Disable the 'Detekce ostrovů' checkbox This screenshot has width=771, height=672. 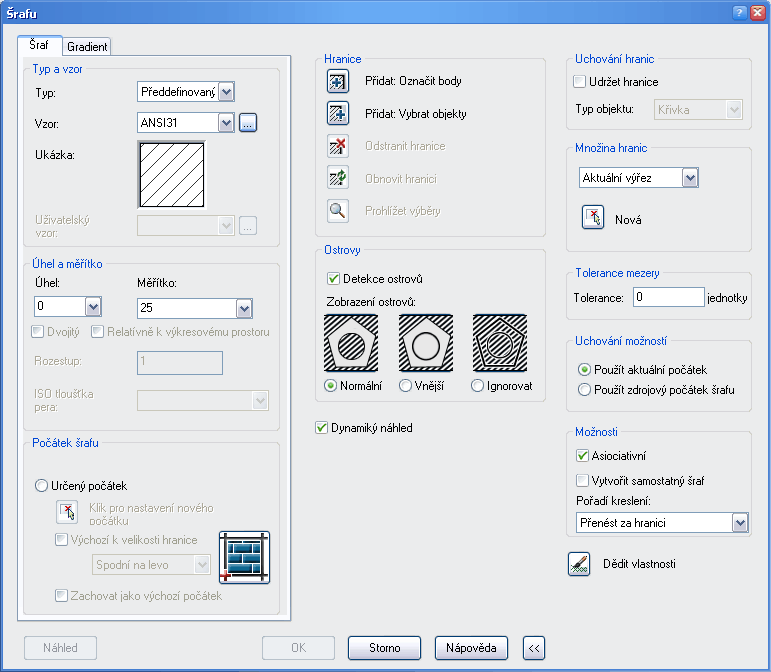334,279
